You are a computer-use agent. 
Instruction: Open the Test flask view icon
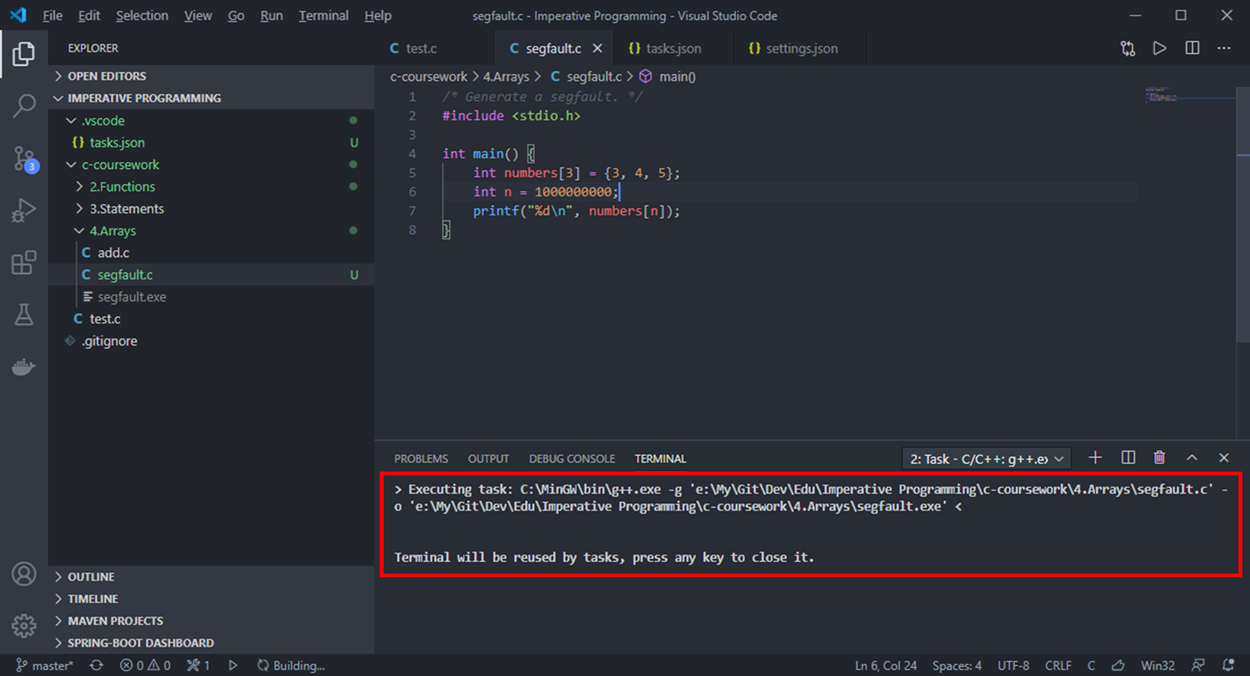click(24, 315)
